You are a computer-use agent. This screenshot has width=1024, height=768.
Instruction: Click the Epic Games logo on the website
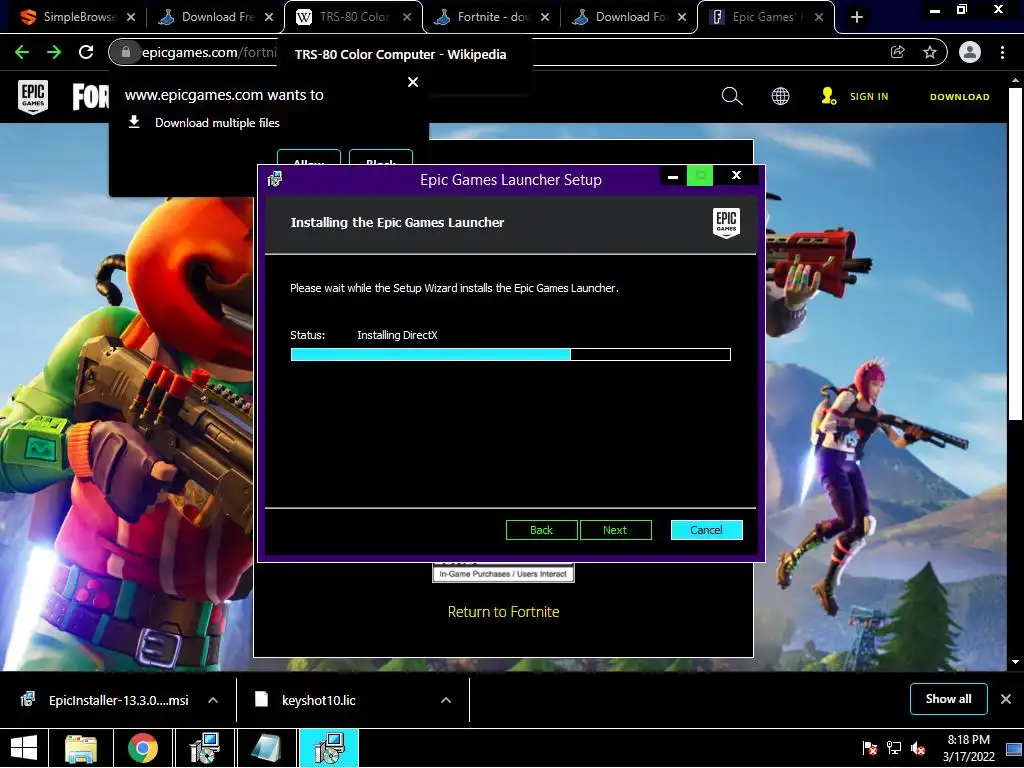coord(33,97)
